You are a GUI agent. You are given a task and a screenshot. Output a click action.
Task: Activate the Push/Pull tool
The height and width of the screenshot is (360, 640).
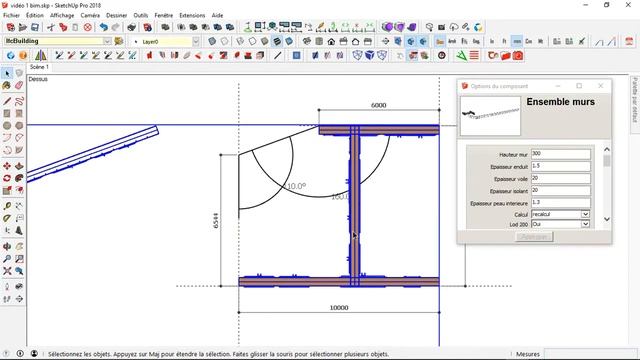[x=19, y=166]
